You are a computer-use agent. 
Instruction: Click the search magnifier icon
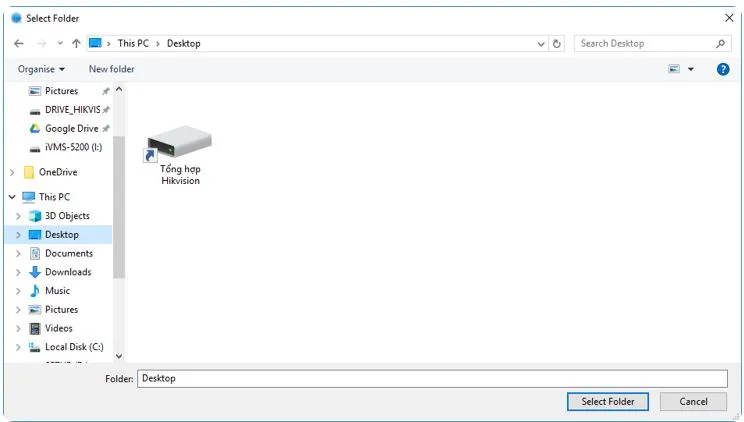[x=721, y=44]
